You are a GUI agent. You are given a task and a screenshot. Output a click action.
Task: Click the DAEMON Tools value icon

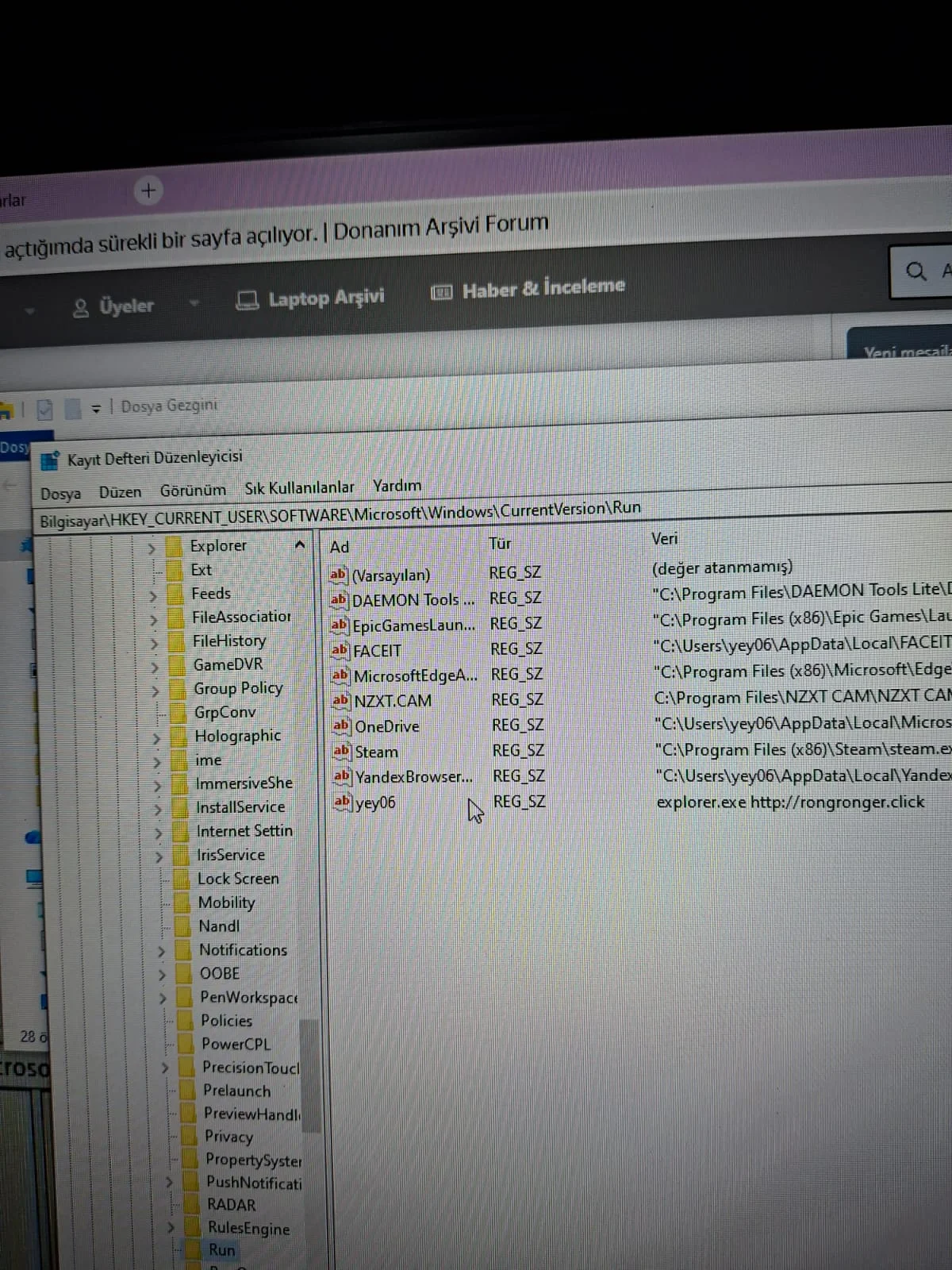point(339,600)
